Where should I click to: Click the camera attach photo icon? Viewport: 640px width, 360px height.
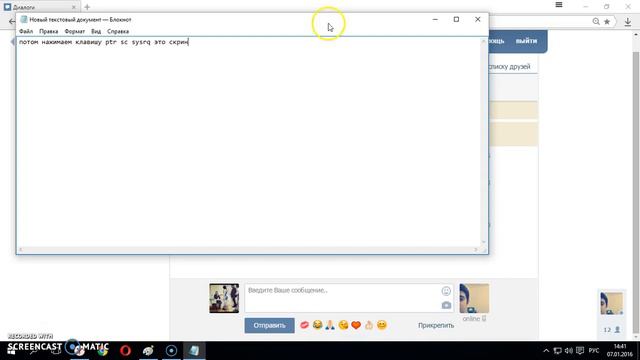click(x=446, y=305)
